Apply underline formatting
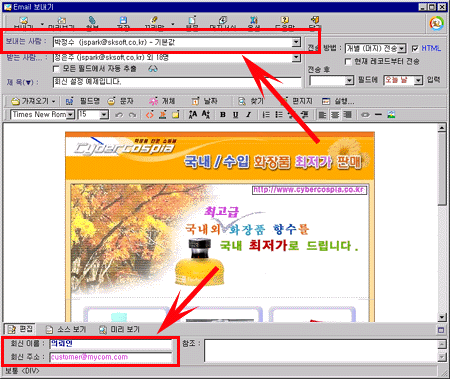The height and width of the screenshot is (379, 450). click(x=236, y=115)
